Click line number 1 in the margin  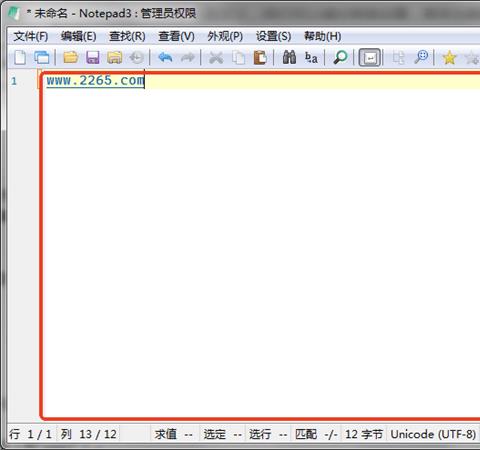(14, 81)
